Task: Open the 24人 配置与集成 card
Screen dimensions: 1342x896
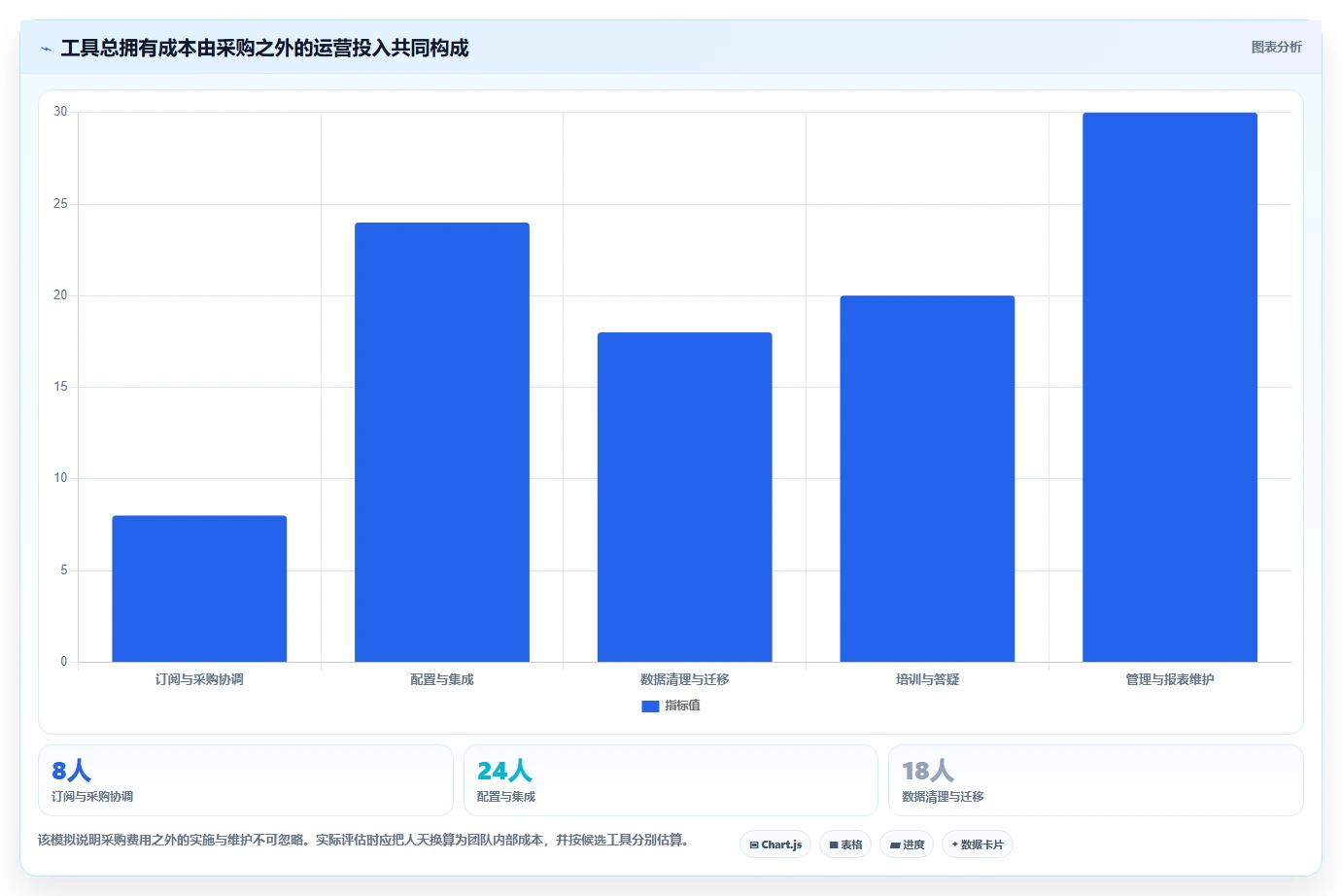Action: [671, 780]
